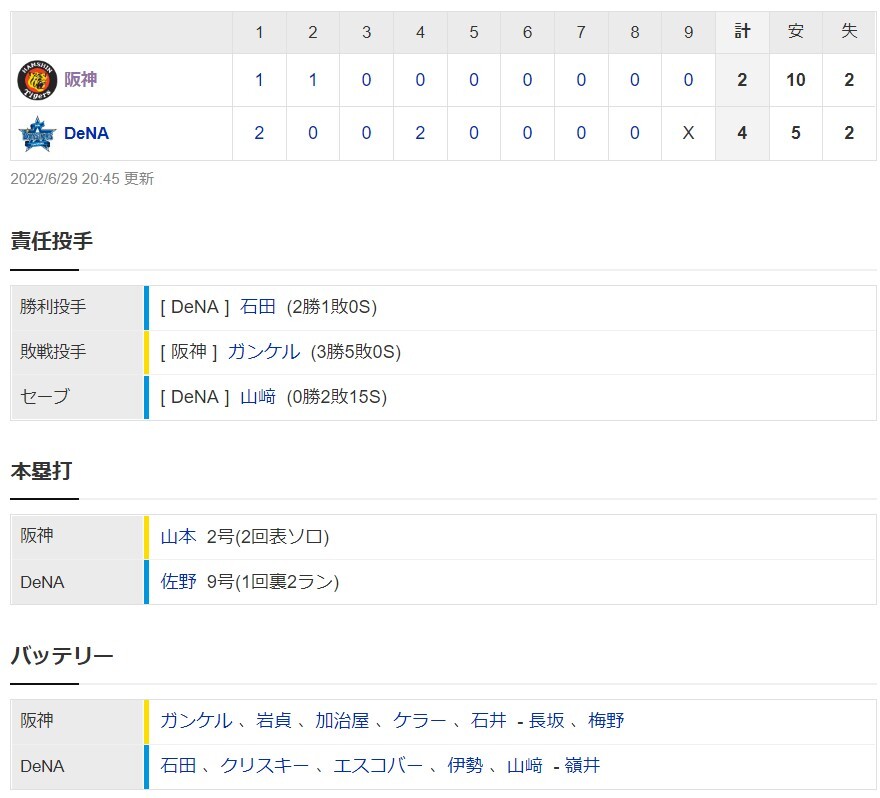Viewport: 880px width, 798px height.
Task: Open losing pitcher ガンケル's profile
Action: 263,352
